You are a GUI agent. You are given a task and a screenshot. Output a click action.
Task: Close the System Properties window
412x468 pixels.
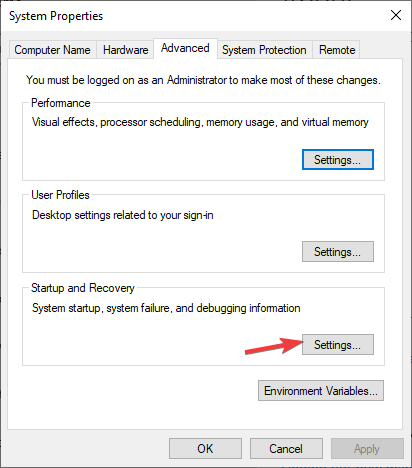[x=396, y=15]
